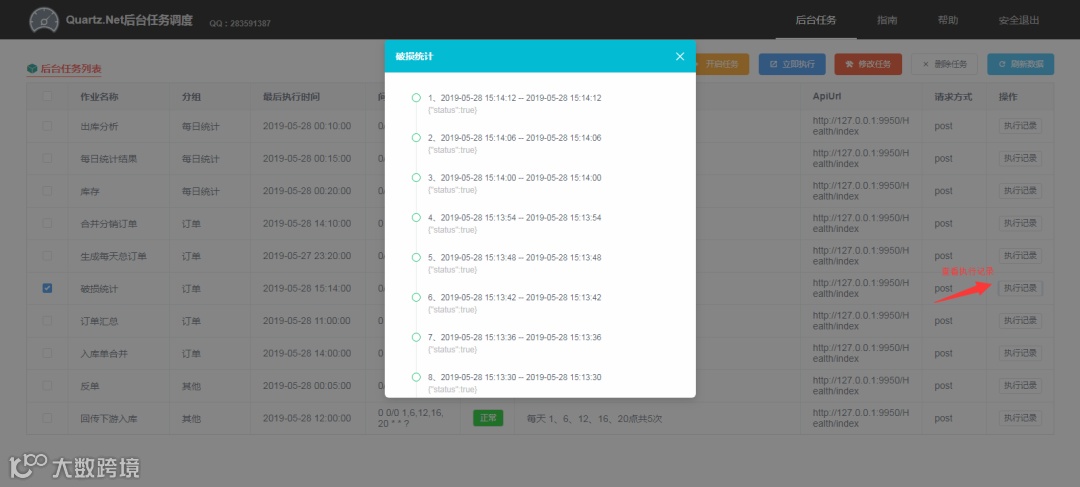This screenshot has height=487, width=1080.
Task: Check the 每日统计结果 row checkbox
Action: pyautogui.click(x=48, y=158)
